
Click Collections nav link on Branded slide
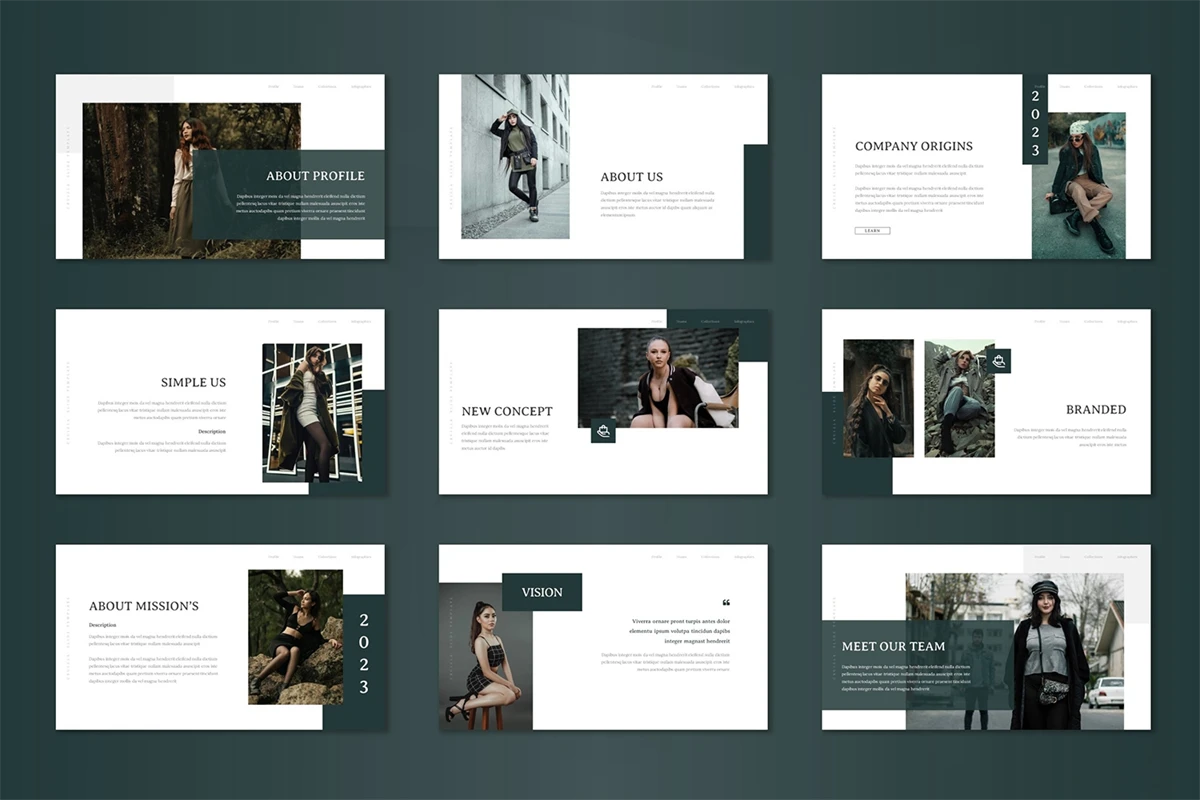coord(1093,321)
